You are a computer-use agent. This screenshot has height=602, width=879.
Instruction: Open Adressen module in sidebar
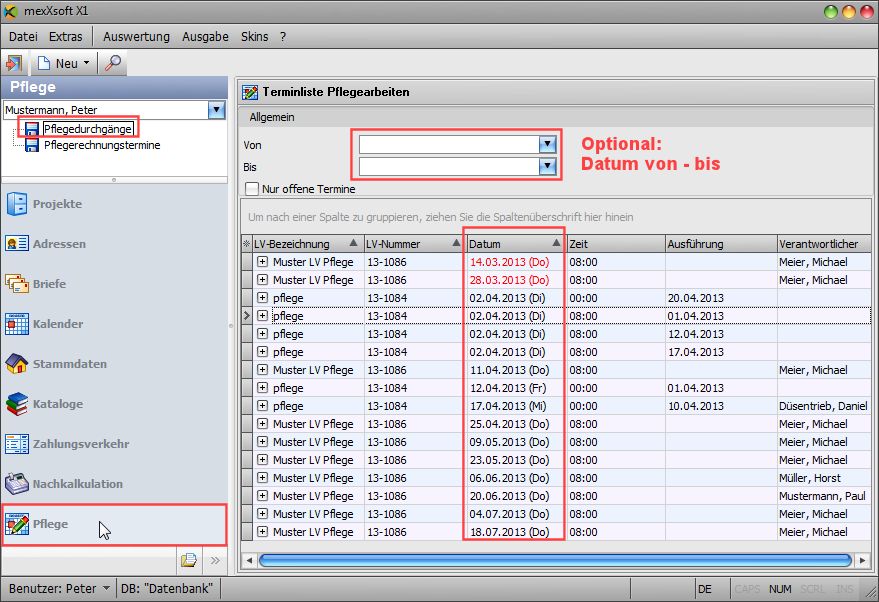coord(114,244)
